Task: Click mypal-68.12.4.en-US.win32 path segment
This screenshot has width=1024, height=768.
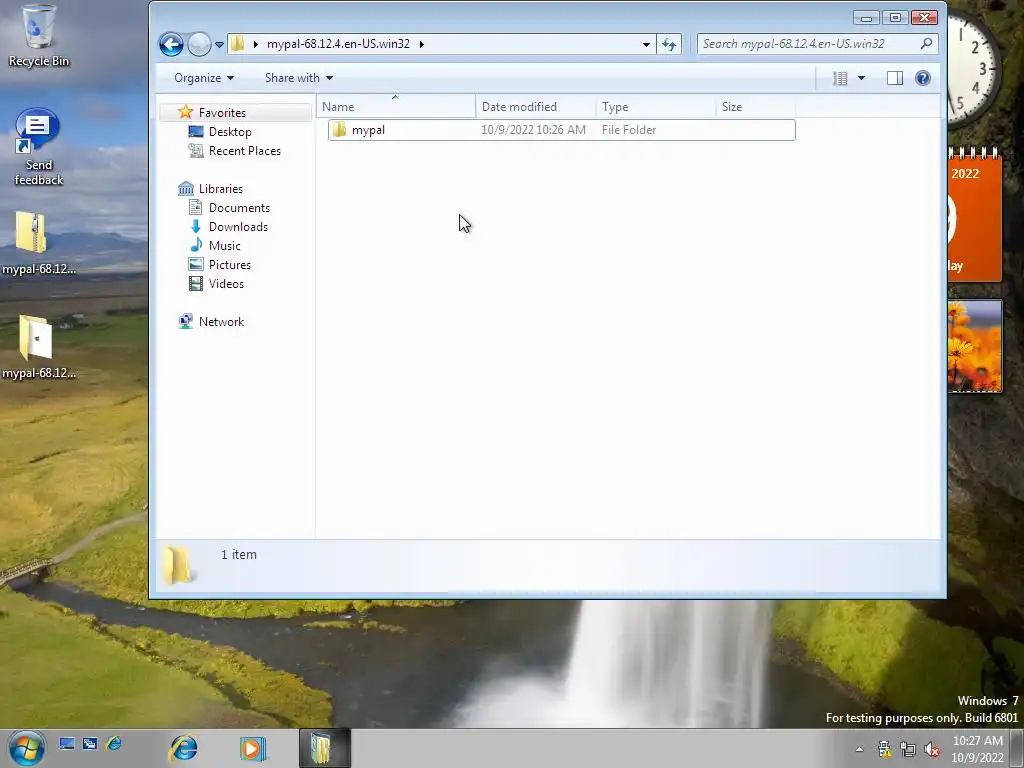Action: click(x=338, y=44)
